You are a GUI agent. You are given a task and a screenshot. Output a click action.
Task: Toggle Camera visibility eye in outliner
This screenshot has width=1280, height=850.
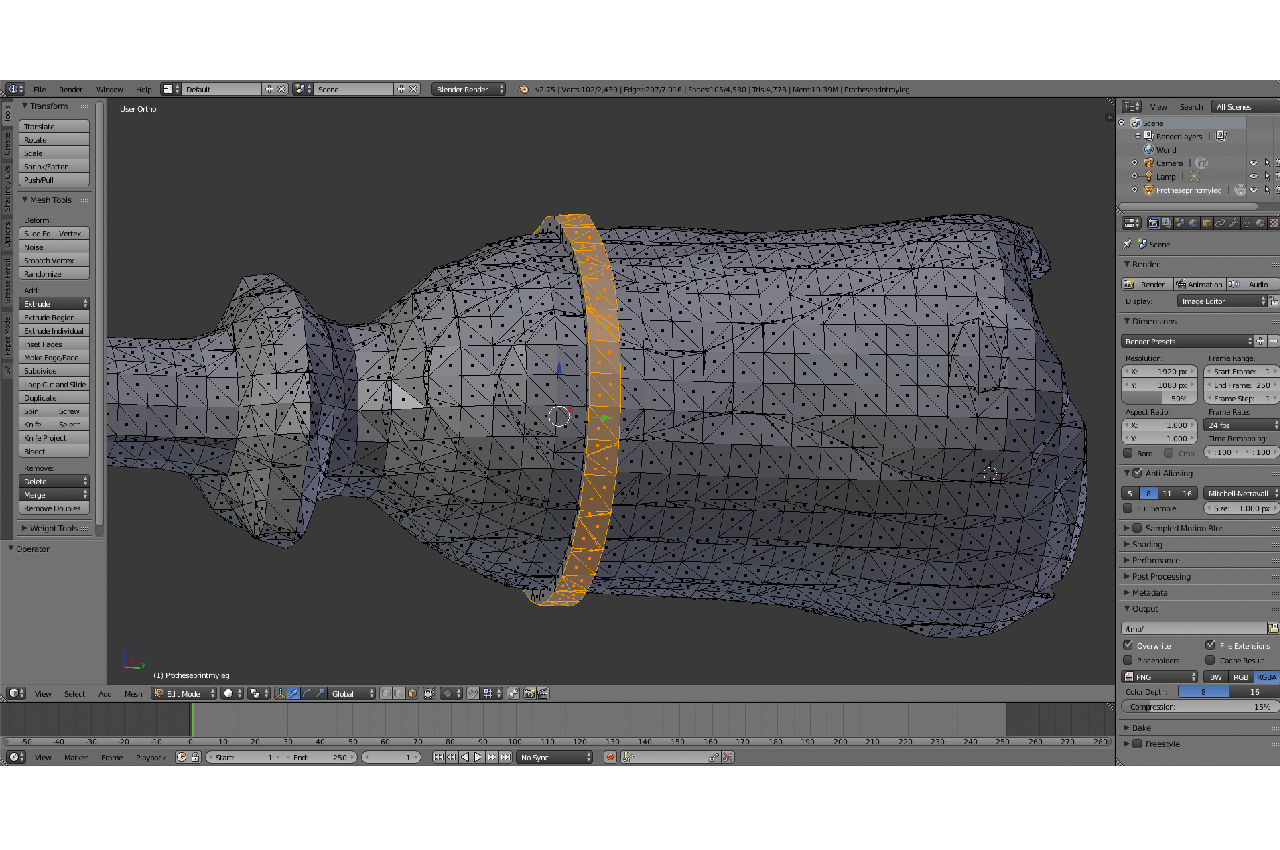pos(1253,162)
